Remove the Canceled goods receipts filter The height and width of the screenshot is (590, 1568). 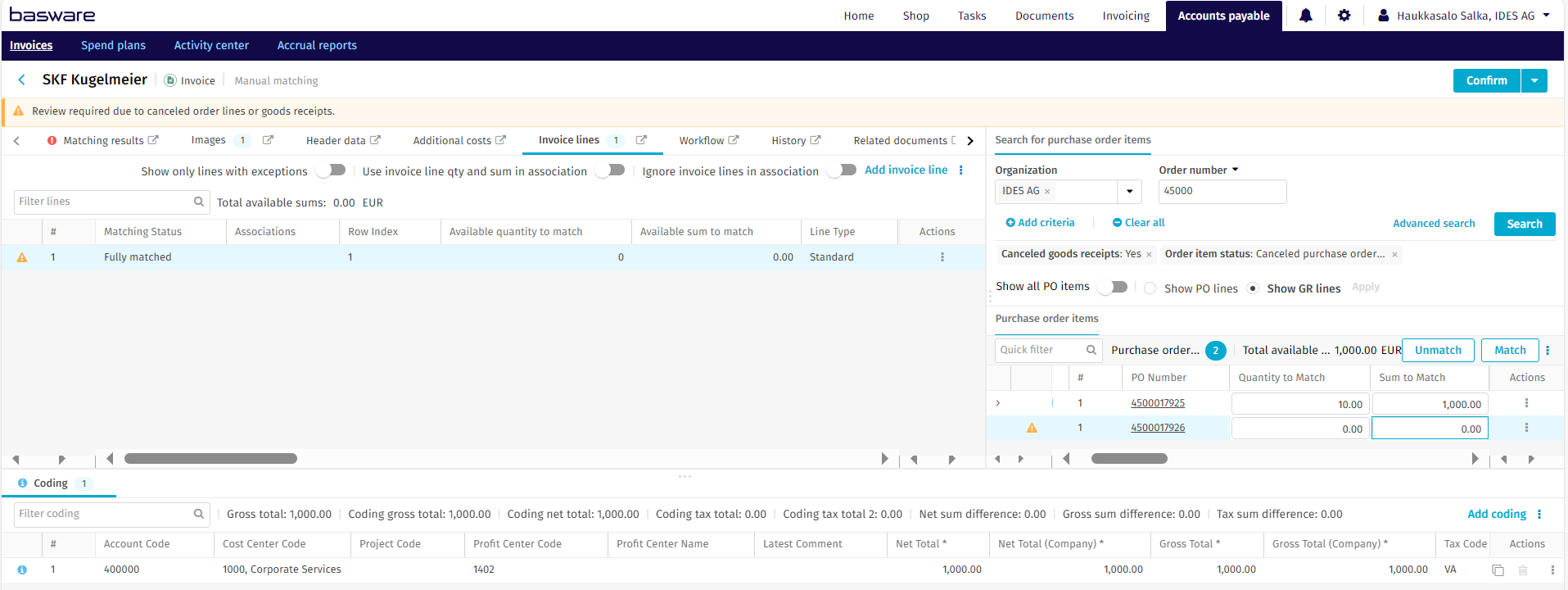1149,255
